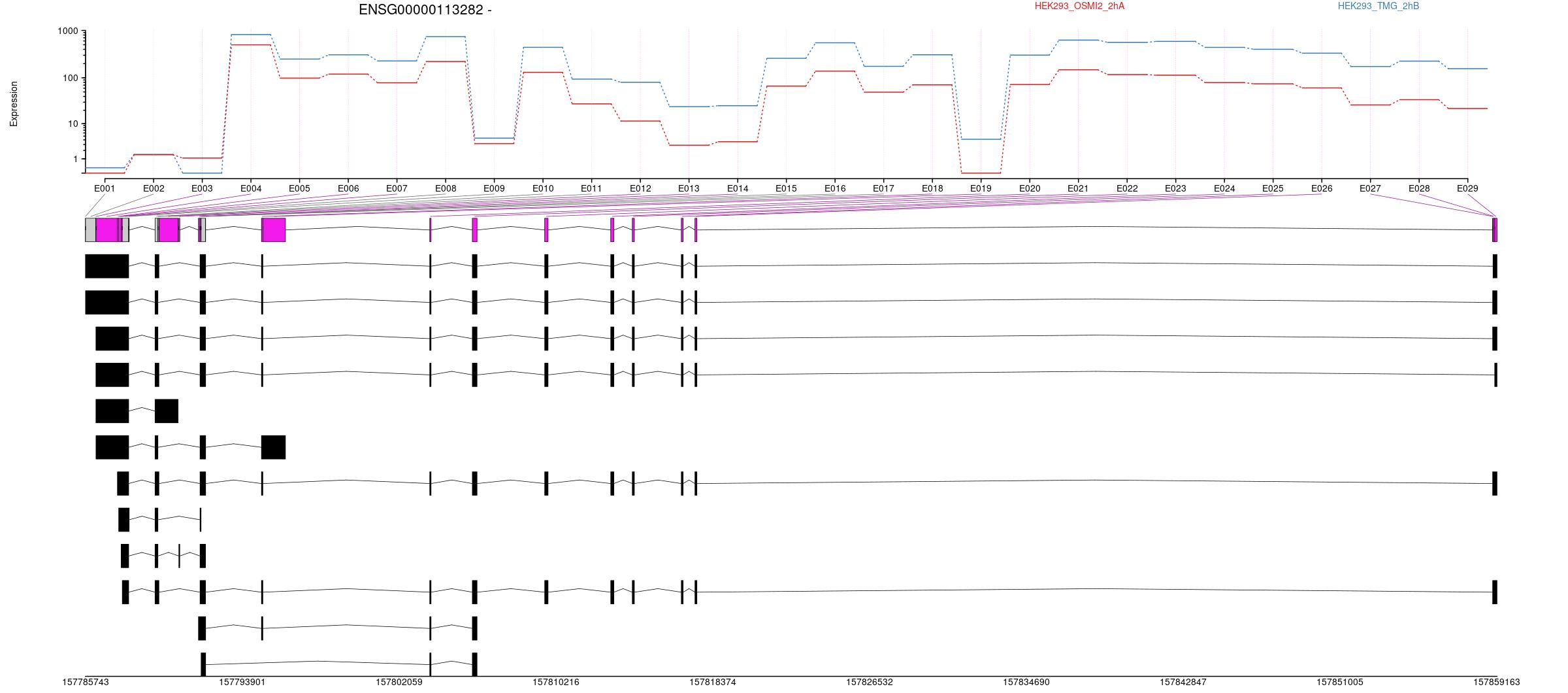
Task: Click exon label E004
Action: coord(251,188)
